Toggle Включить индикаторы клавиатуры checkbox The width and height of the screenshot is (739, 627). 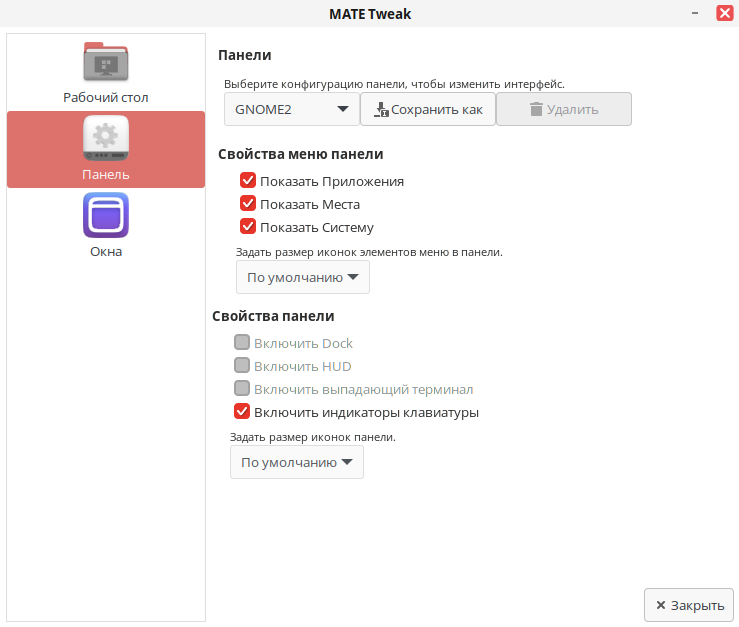tap(242, 412)
